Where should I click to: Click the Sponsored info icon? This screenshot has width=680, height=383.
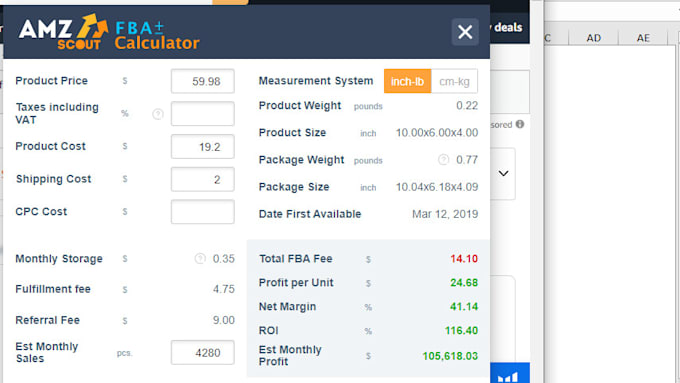coord(520,124)
